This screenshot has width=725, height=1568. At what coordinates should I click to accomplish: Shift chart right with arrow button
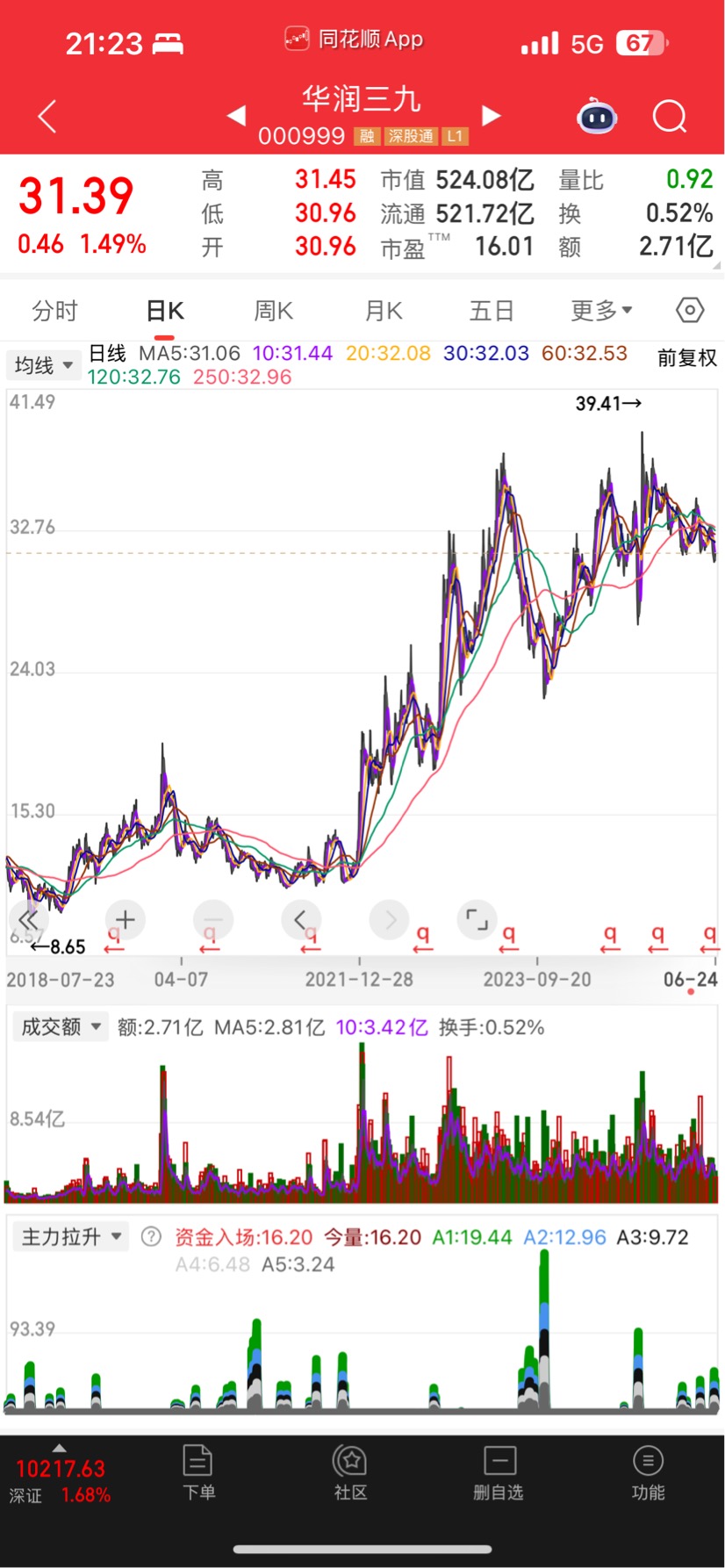pos(390,919)
